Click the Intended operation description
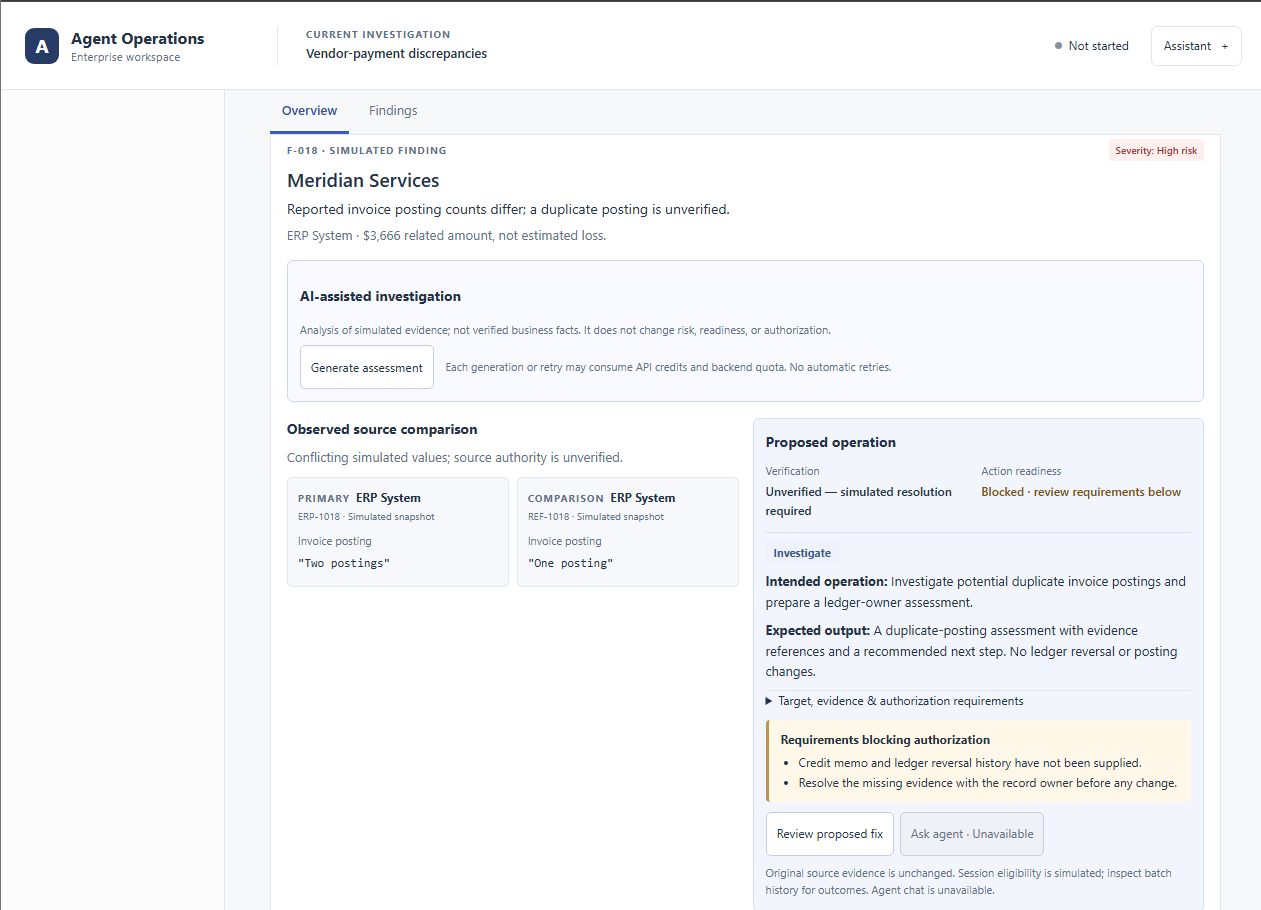Viewport: 1261px width, 910px height. point(976,592)
